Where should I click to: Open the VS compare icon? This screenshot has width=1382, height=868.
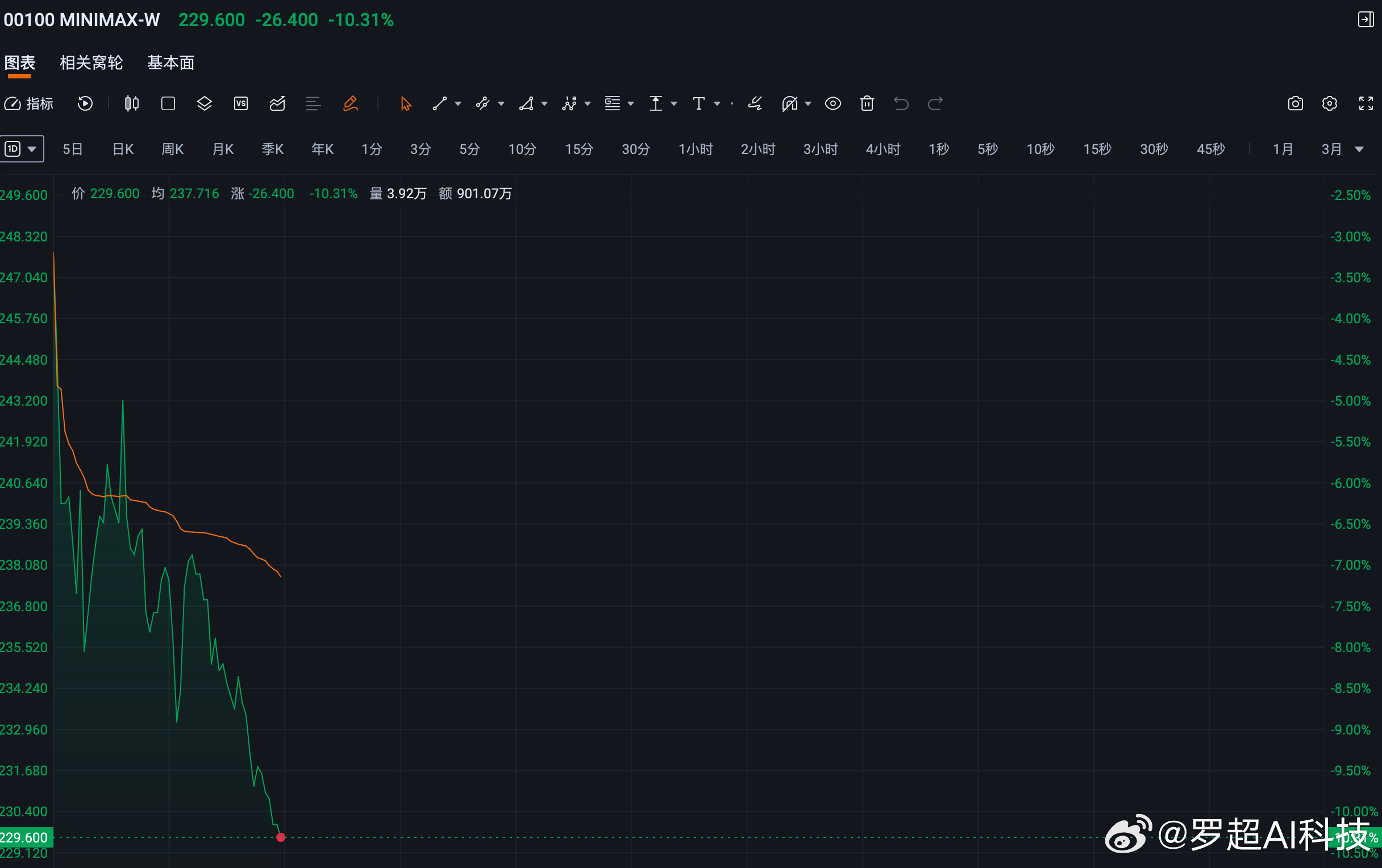[x=240, y=103]
